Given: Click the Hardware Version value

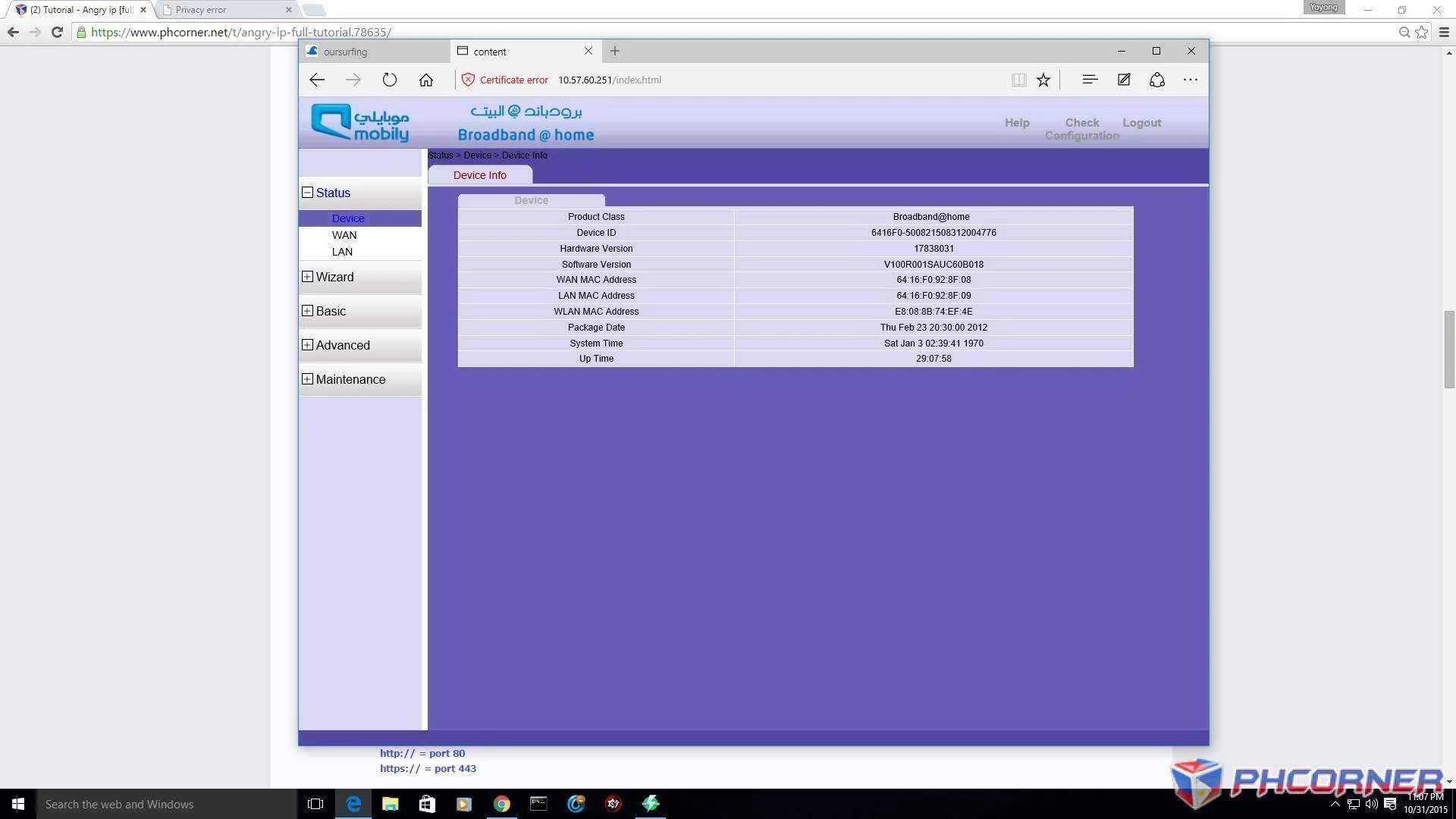Looking at the screenshot, I should click(934, 249).
